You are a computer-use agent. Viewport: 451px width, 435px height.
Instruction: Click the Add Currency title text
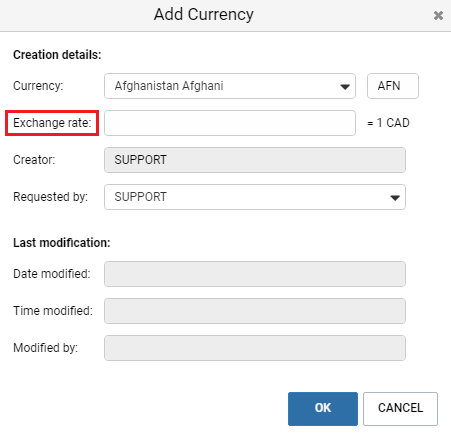204,15
